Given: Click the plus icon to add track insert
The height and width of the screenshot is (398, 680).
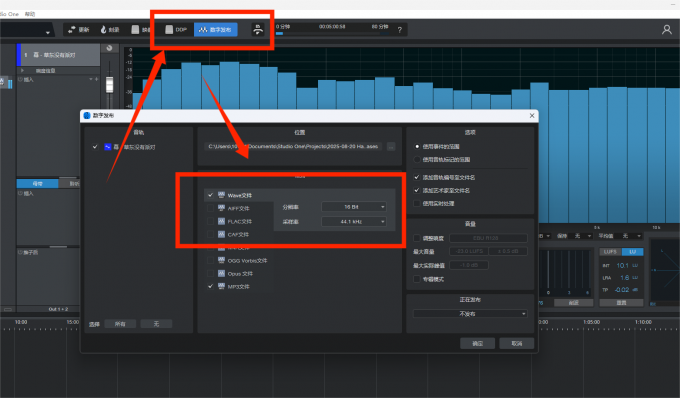Looking at the screenshot, I should pos(96,79).
